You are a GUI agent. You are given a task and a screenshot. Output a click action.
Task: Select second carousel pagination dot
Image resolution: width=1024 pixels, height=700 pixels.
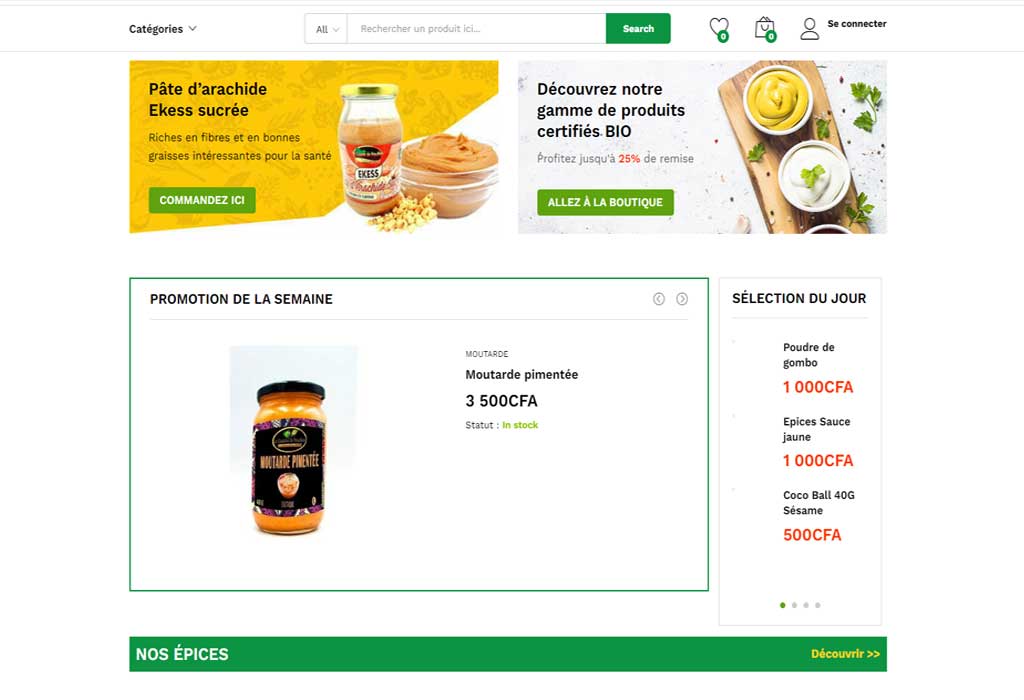[794, 605]
